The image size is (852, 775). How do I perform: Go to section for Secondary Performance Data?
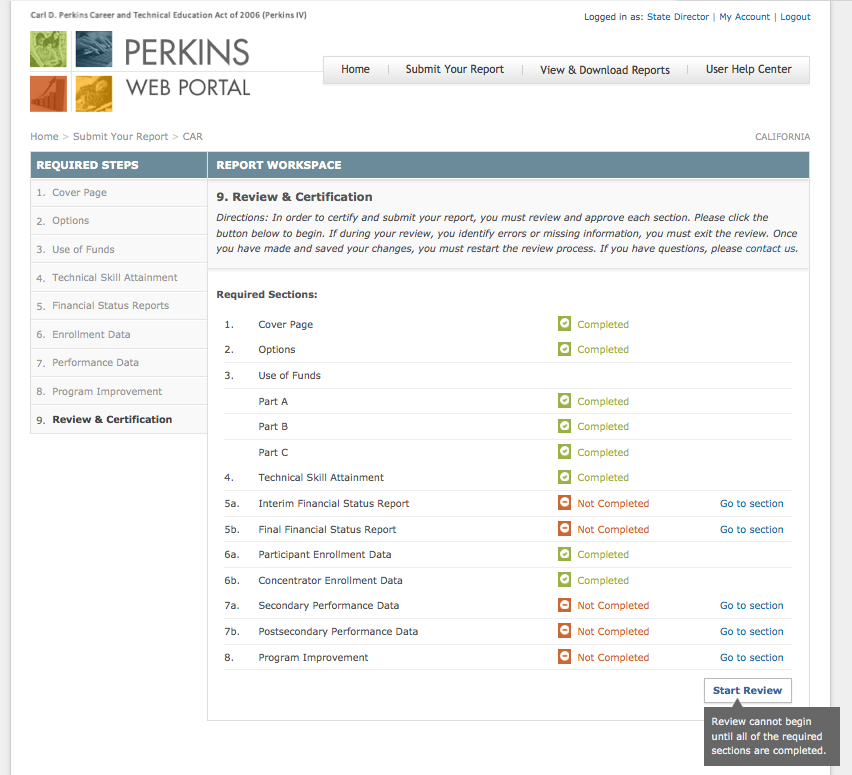(x=751, y=605)
